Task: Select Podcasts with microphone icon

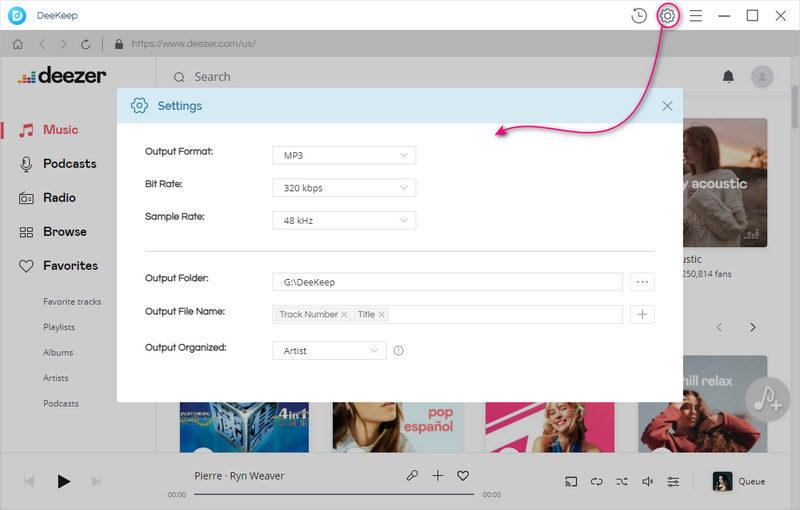Action: pyautogui.click(x=57, y=164)
